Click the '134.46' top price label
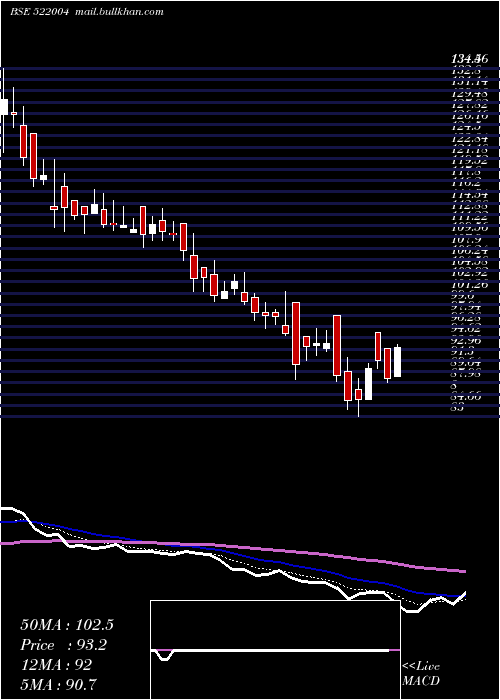This screenshot has width=500, height=700. coord(470,58)
